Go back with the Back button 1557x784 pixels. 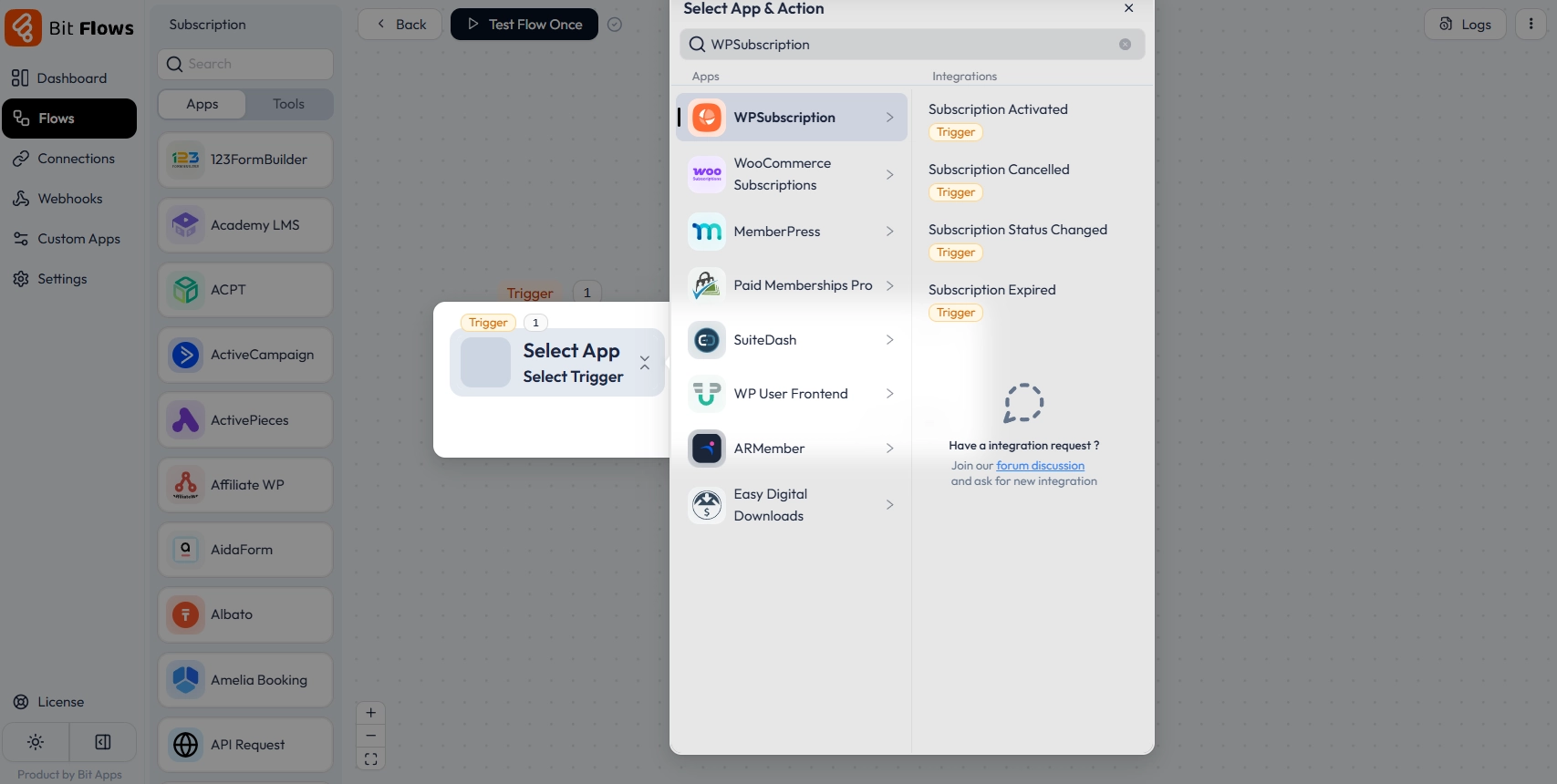pyautogui.click(x=400, y=25)
